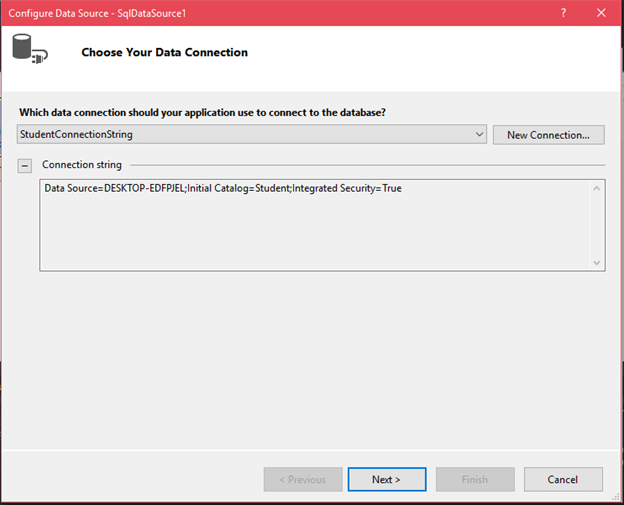Viewport: 624px width, 505px height.
Task: Click the dialog title bar text
Action: pos(84,13)
